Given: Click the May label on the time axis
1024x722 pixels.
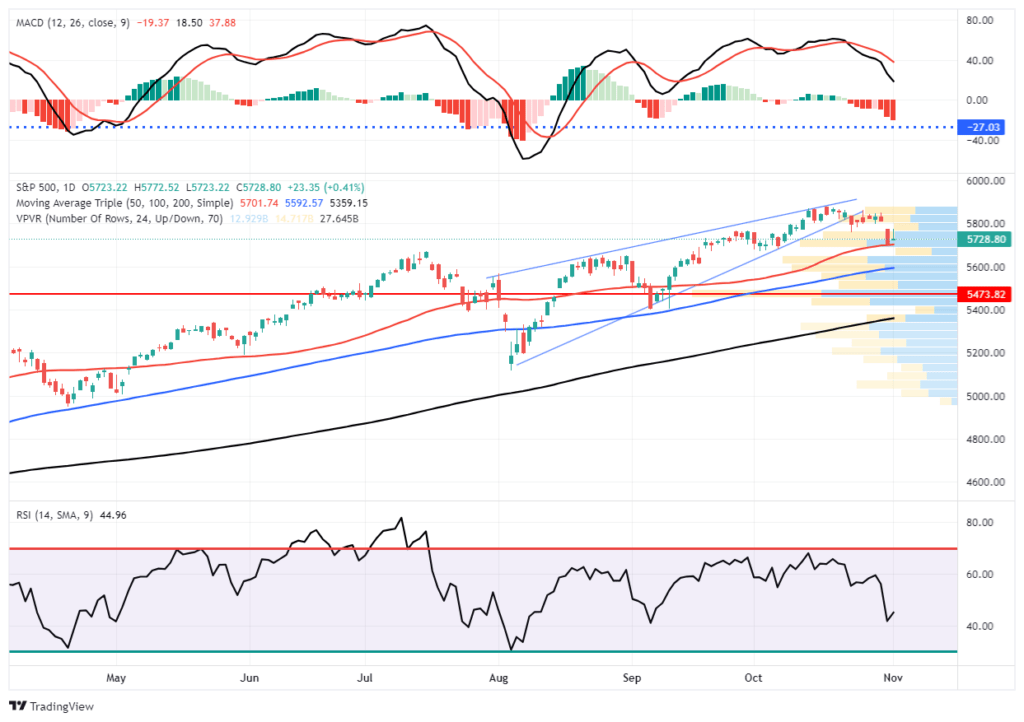Looking at the screenshot, I should click(x=116, y=678).
